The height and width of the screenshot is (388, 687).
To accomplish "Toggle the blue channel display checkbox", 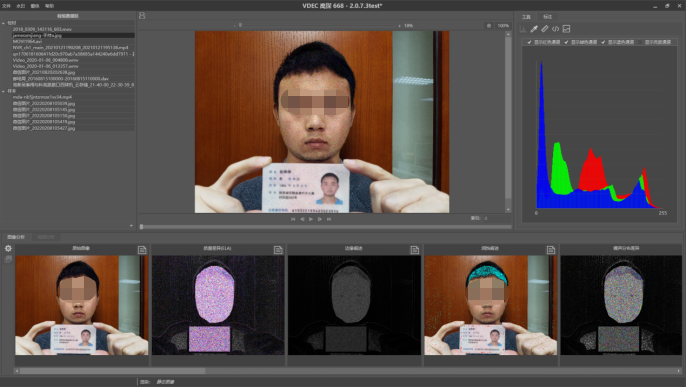I will coord(603,42).
